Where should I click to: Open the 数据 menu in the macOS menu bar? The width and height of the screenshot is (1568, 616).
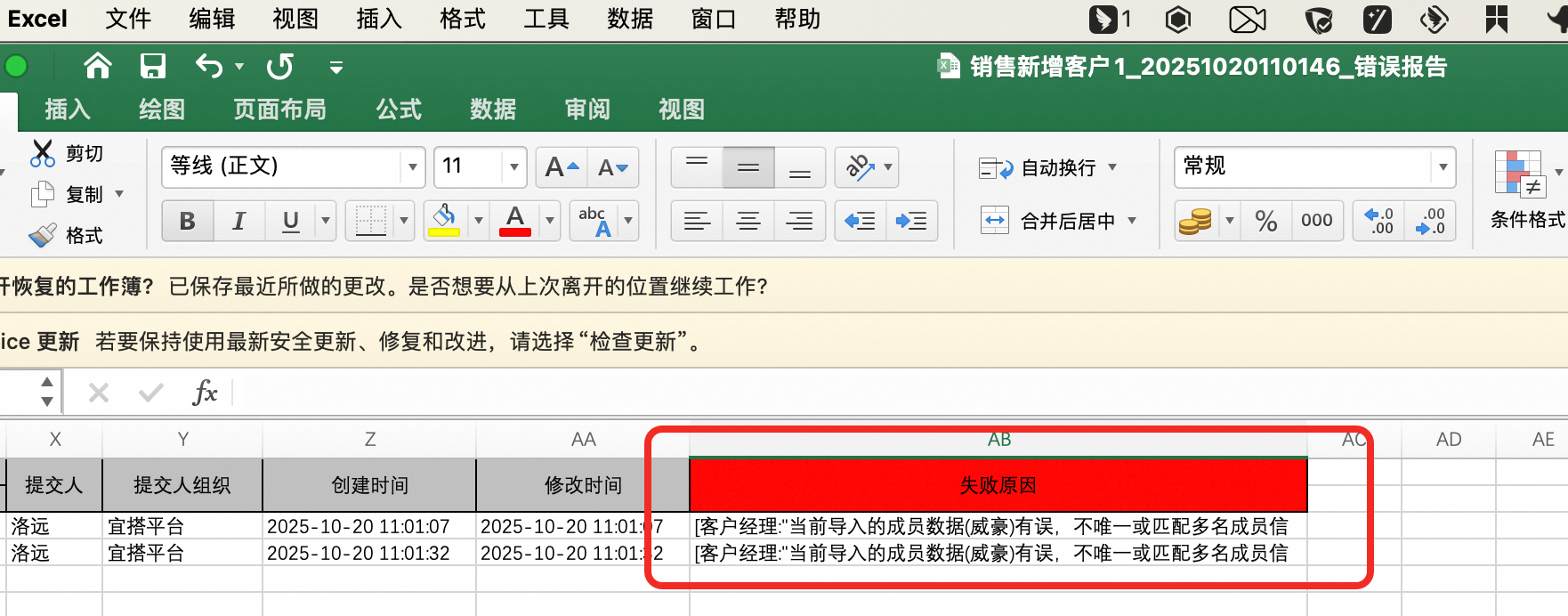tap(630, 19)
